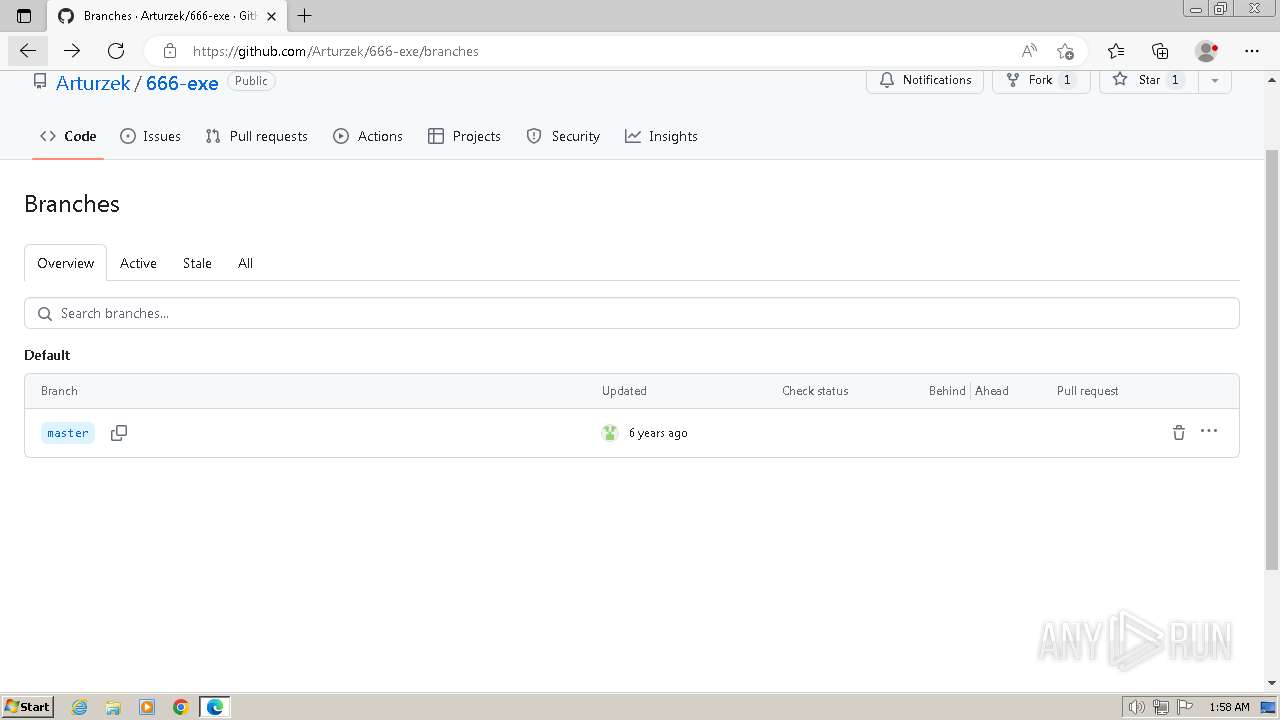Click the Notifications button
Screen dimensions: 1280x720
[925, 80]
